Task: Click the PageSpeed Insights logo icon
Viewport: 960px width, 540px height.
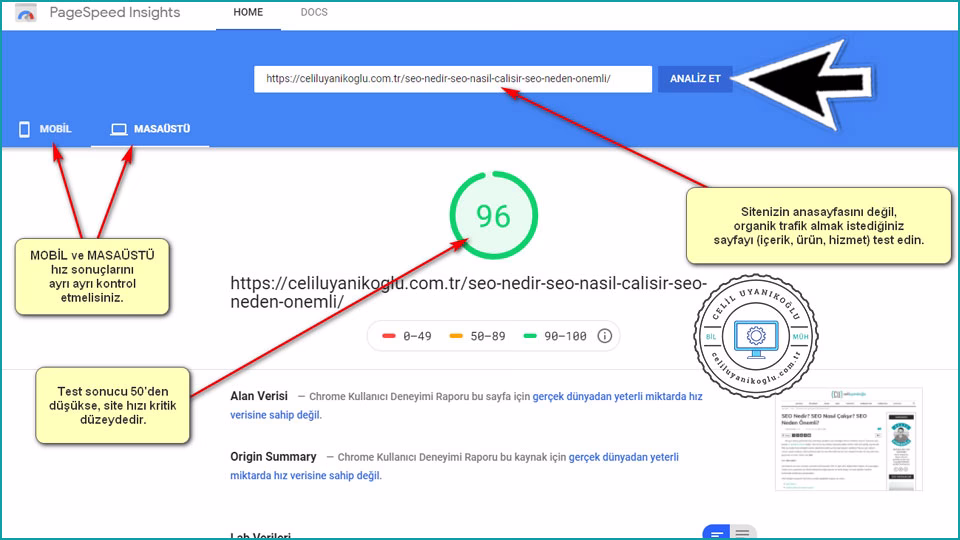Action: pos(26,13)
